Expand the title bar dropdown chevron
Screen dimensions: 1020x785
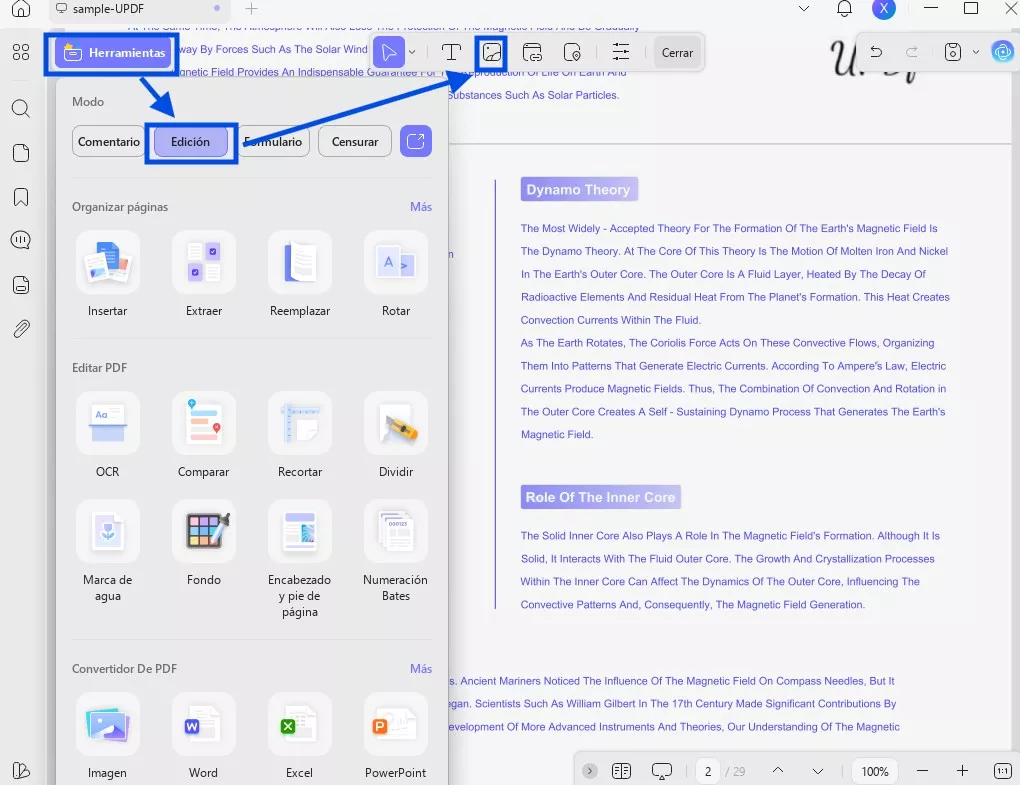tap(804, 8)
